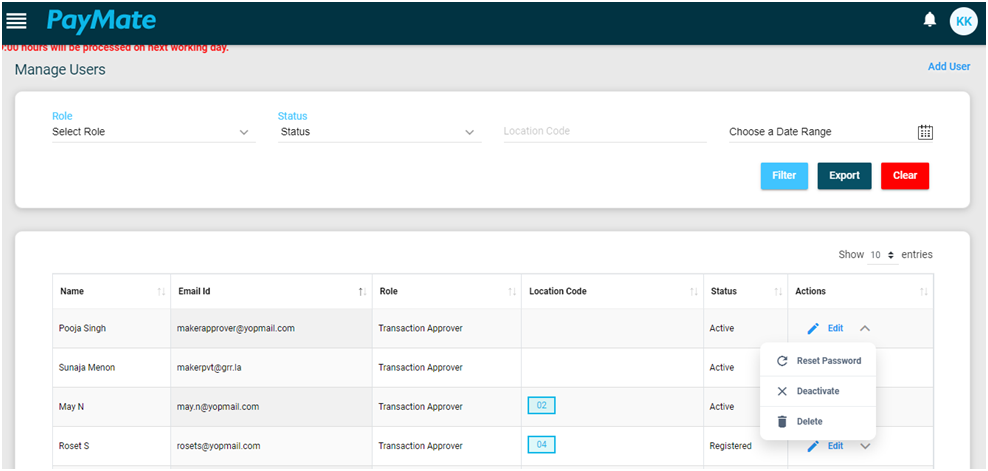The height and width of the screenshot is (471, 988).
Task: Click the Add User link
Action: pyautogui.click(x=949, y=67)
